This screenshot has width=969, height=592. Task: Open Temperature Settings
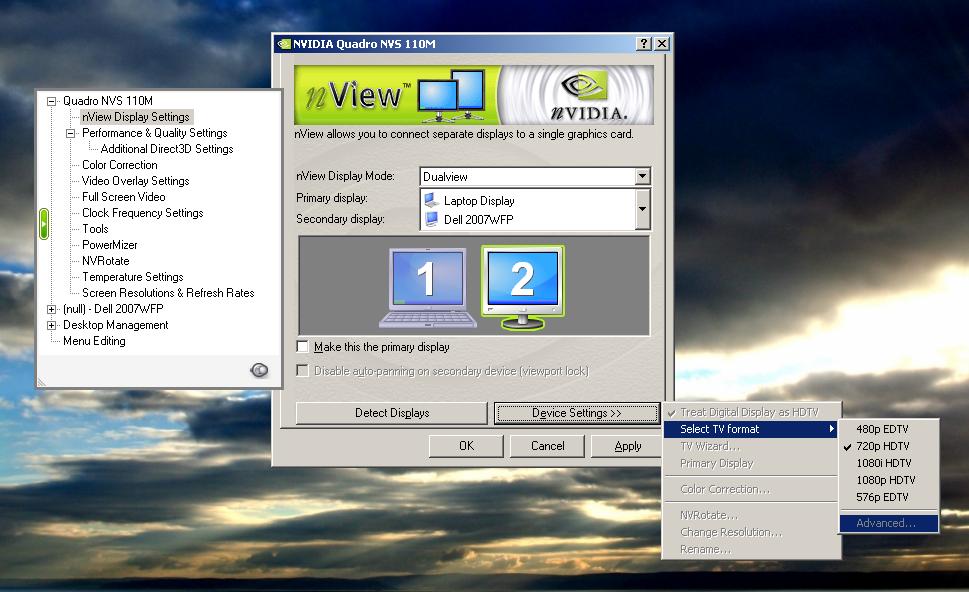pyautogui.click(x=133, y=277)
